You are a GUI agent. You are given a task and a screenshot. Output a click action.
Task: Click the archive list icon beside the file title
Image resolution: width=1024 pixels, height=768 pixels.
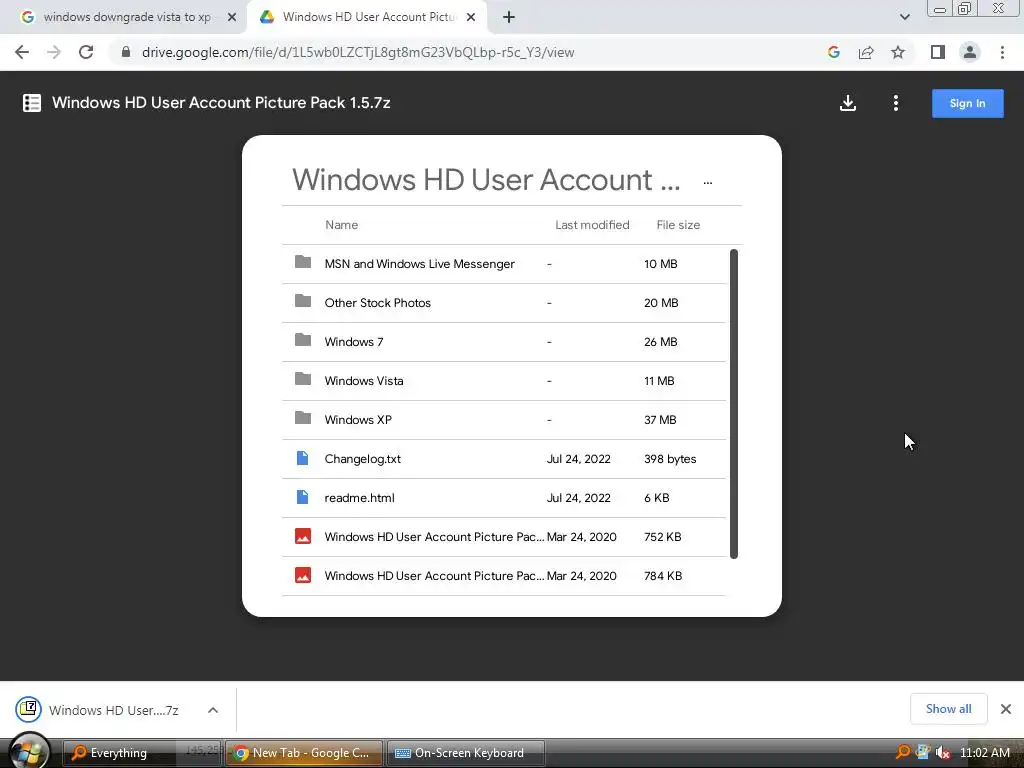31,103
